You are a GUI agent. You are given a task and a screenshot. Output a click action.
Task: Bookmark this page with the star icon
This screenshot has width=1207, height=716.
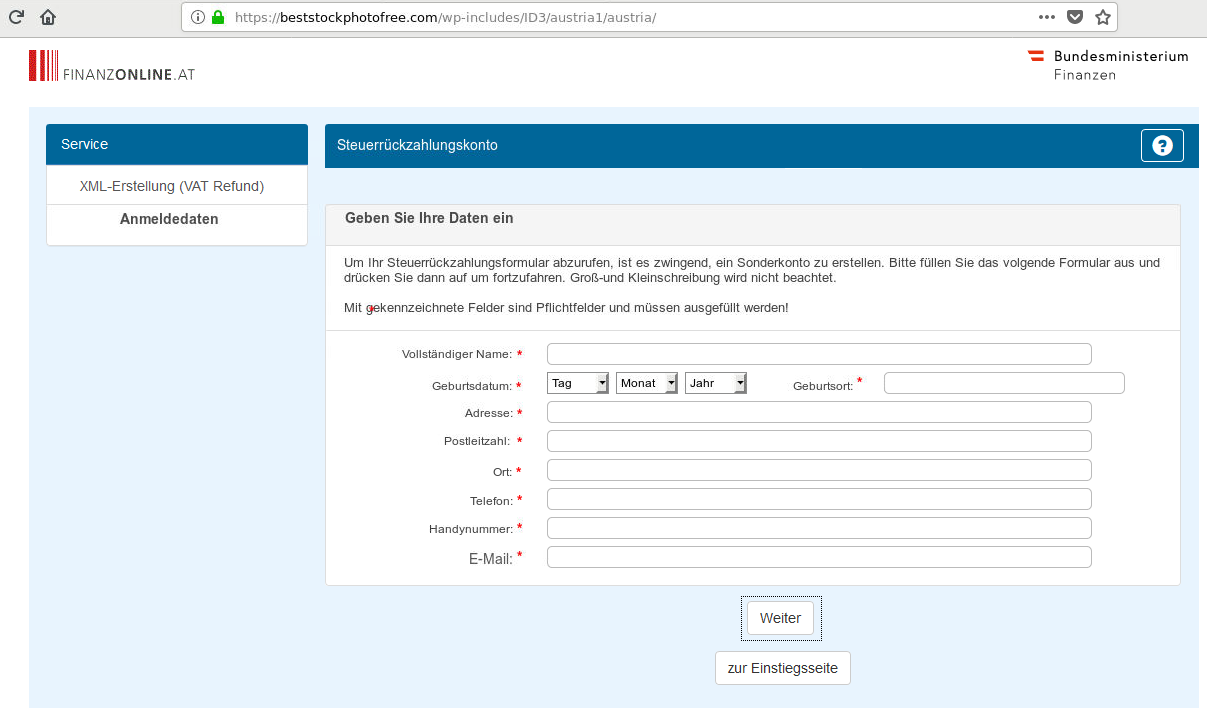coord(1102,17)
